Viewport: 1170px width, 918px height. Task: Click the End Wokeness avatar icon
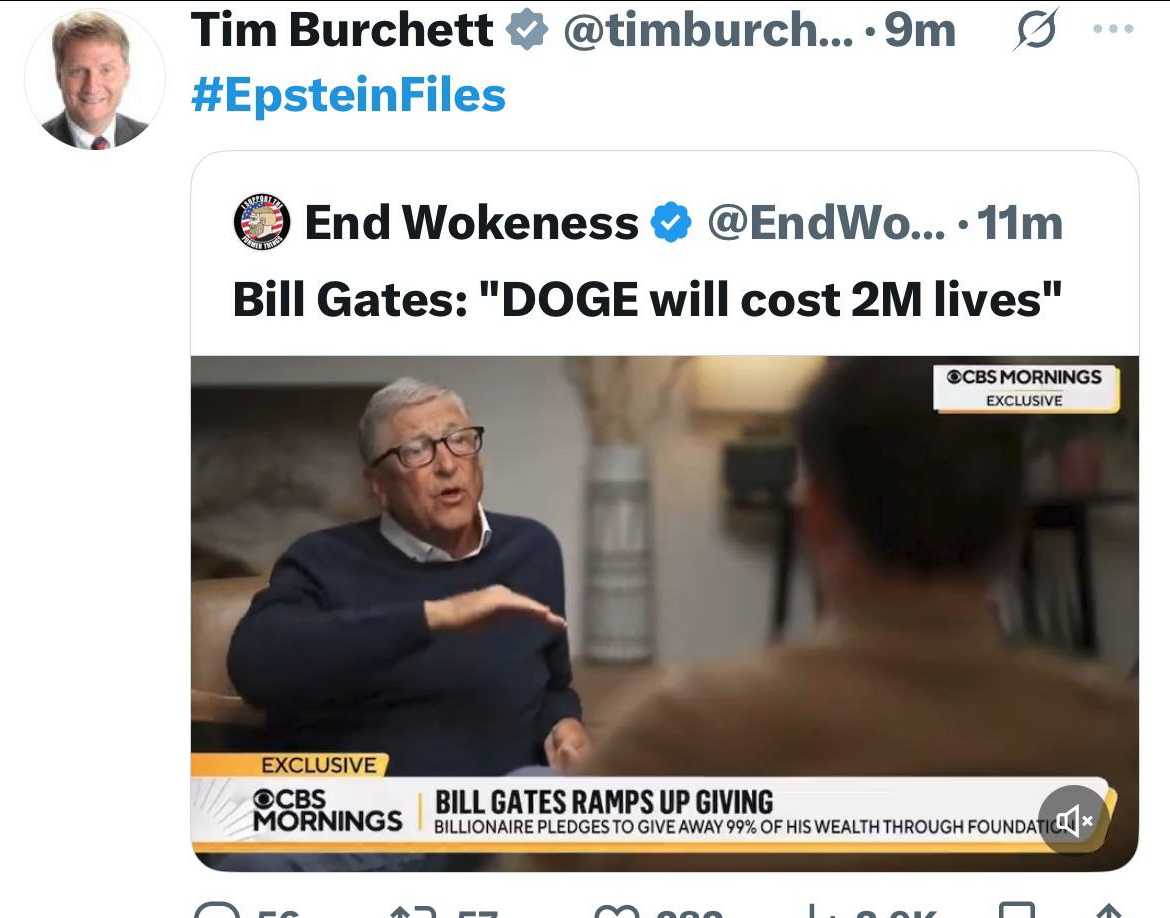262,222
